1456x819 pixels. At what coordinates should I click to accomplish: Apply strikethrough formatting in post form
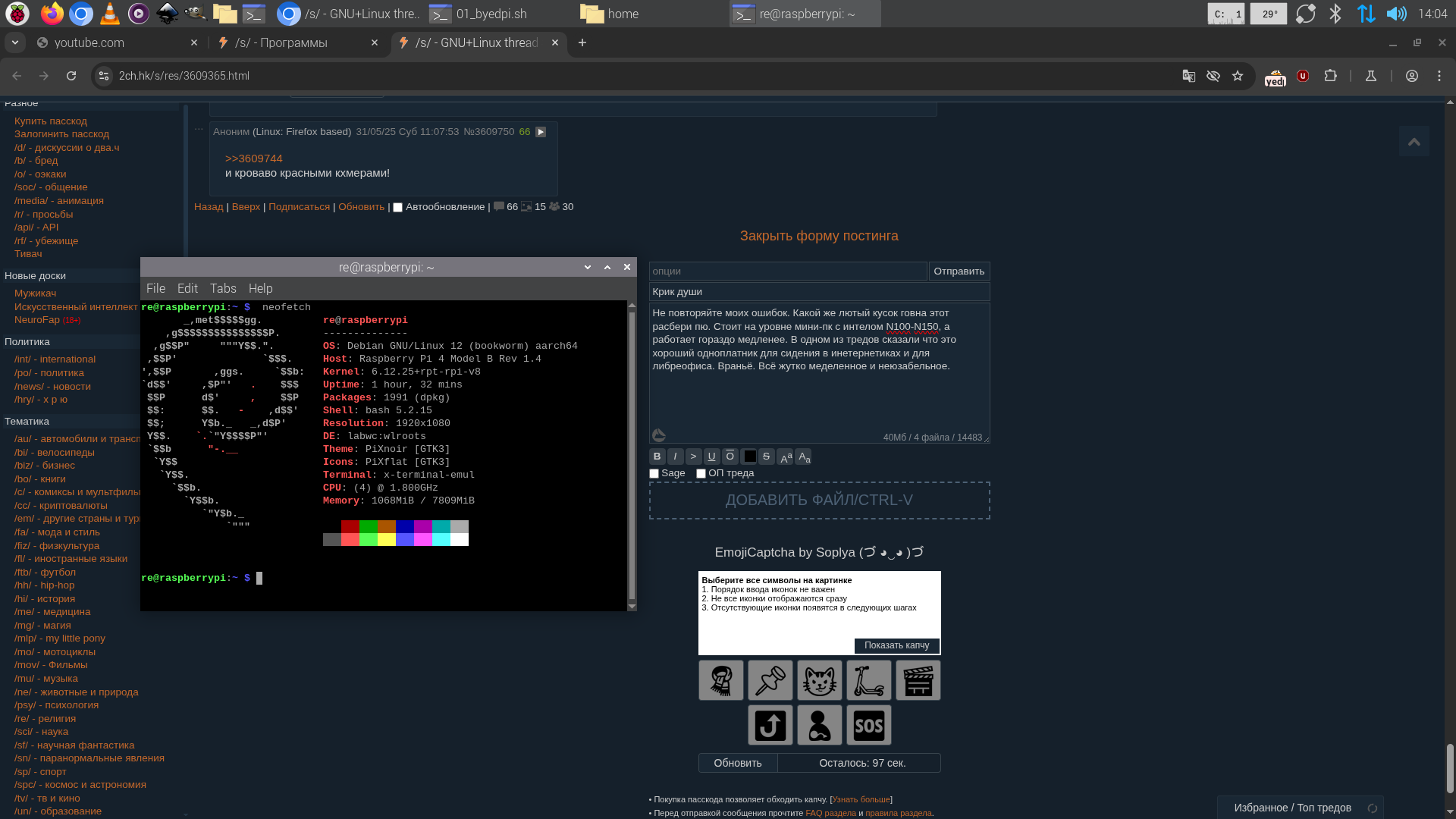tap(766, 457)
